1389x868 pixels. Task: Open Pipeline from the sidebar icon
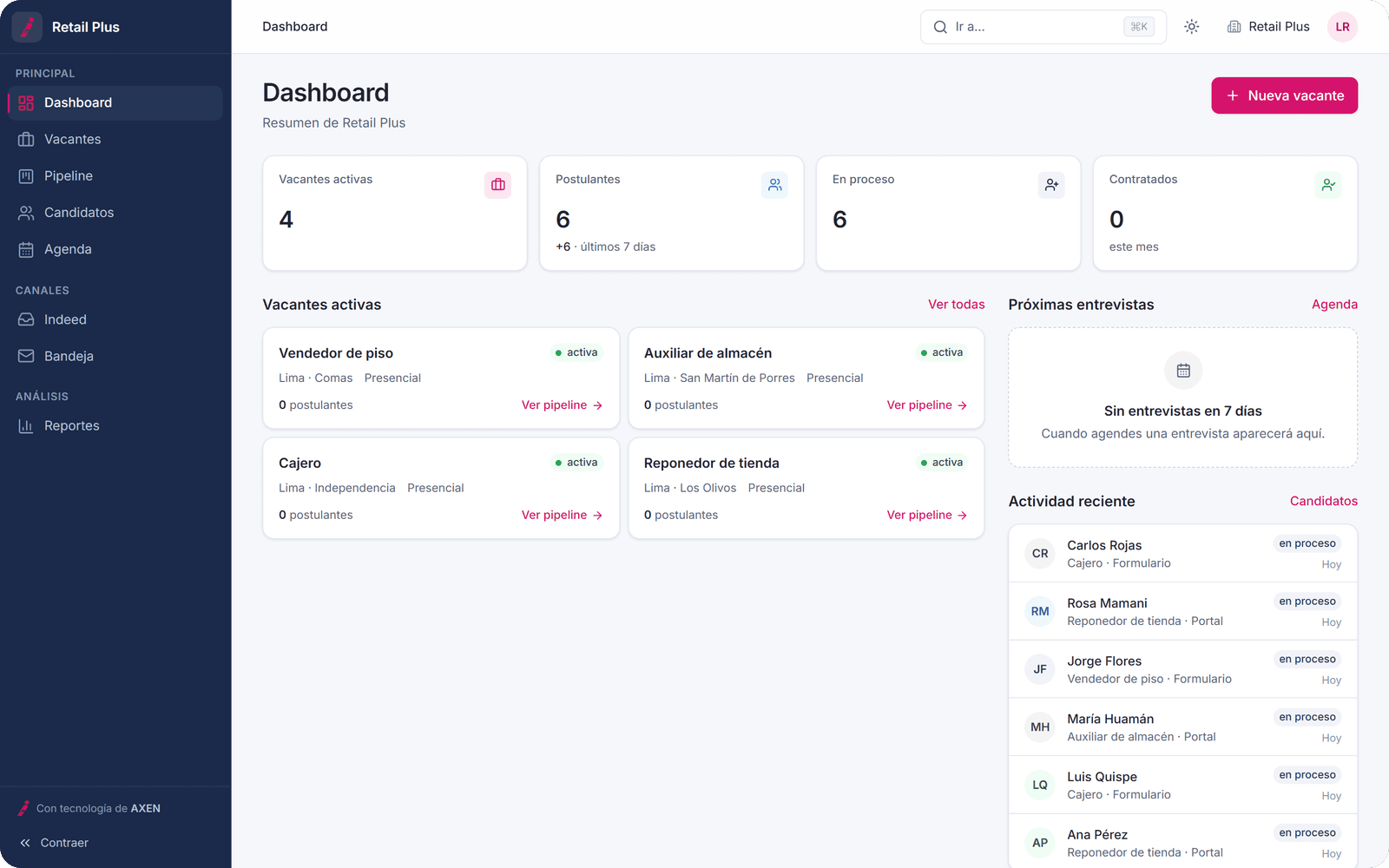click(26, 176)
